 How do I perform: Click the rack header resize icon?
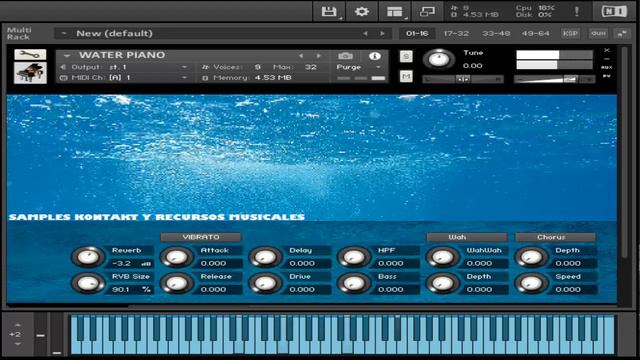(622, 33)
